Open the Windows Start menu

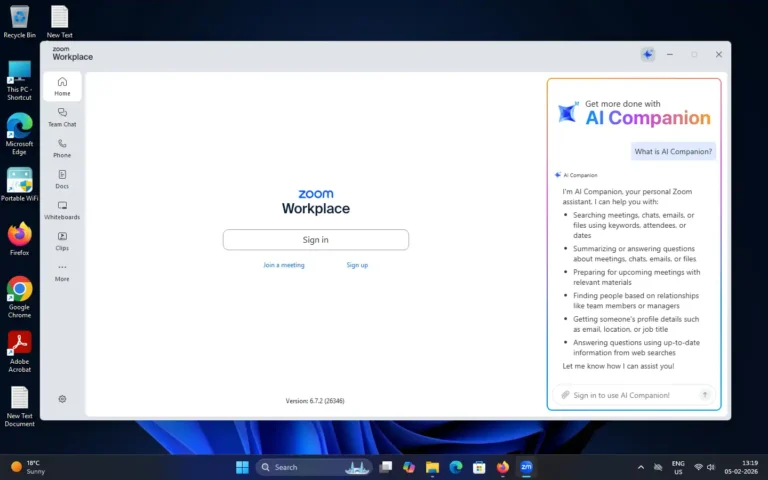pyautogui.click(x=242, y=467)
